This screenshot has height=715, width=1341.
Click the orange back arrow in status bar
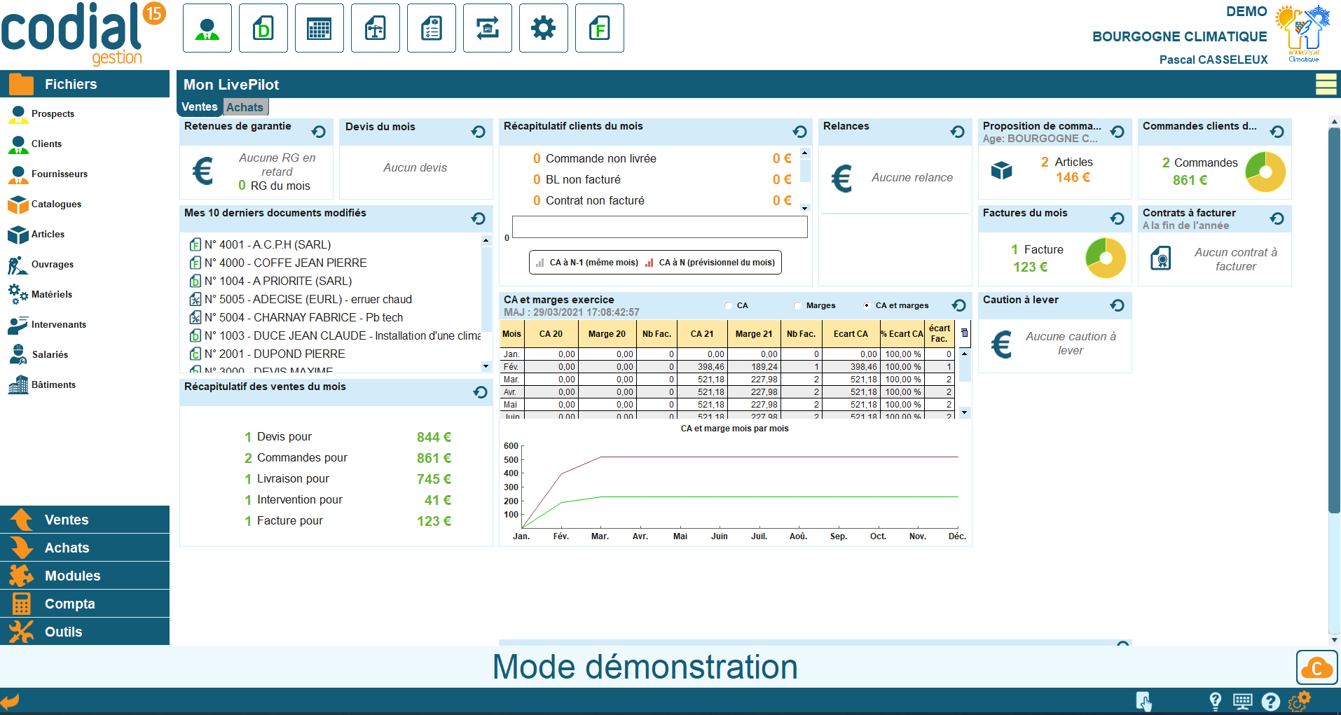(10, 702)
